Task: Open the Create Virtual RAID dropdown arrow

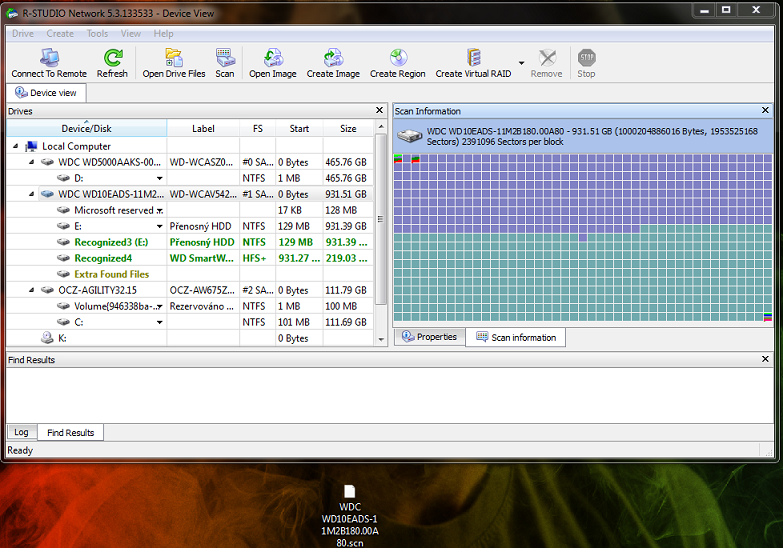Action: [x=521, y=63]
